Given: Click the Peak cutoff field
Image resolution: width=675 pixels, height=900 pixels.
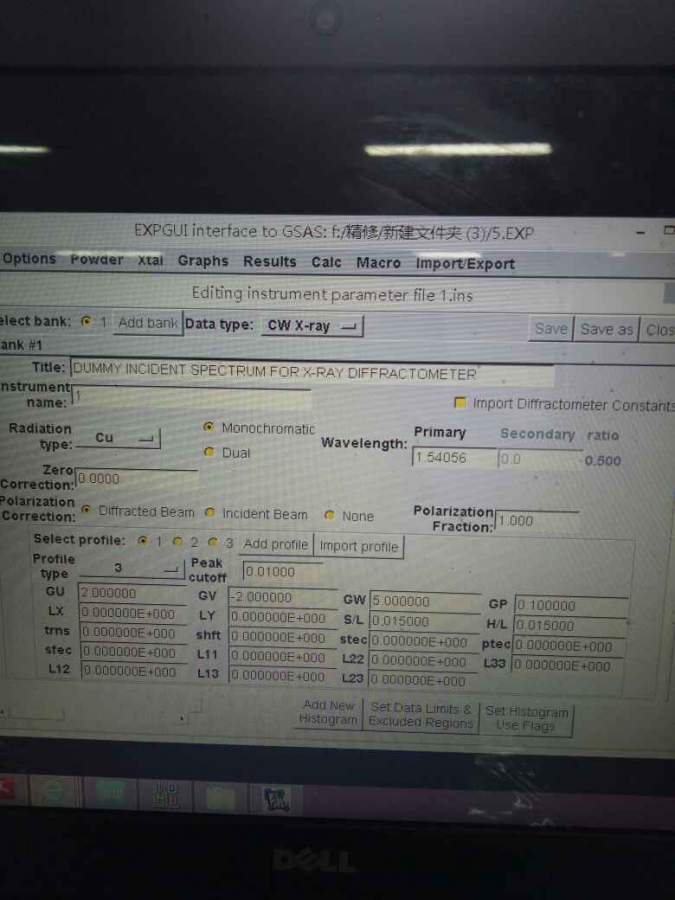Looking at the screenshot, I should (282, 572).
